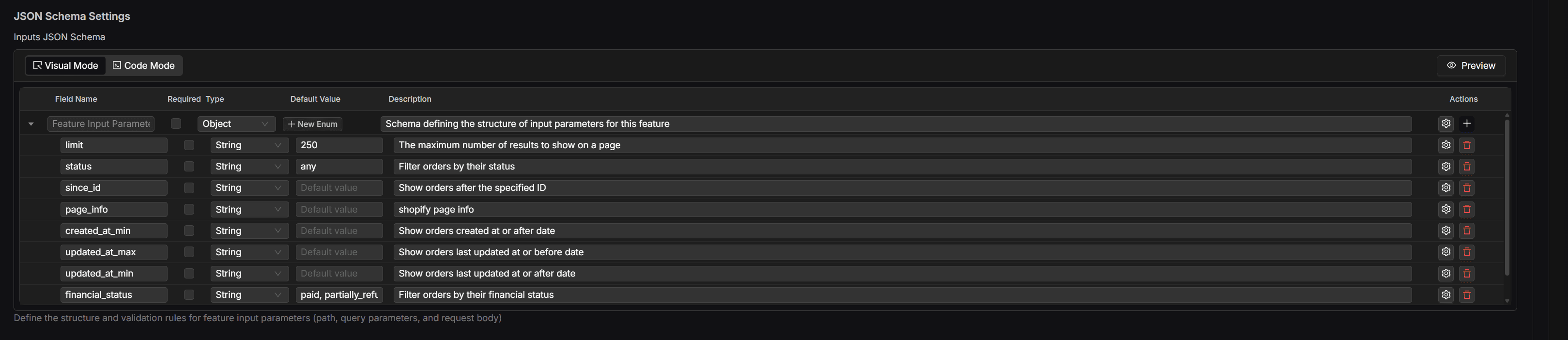The width and height of the screenshot is (1568, 340).
Task: Open the Object type dropdown
Action: click(x=236, y=124)
